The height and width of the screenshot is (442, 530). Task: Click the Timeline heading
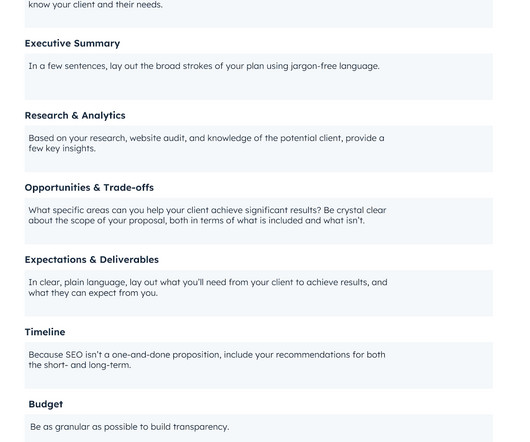[45, 332]
